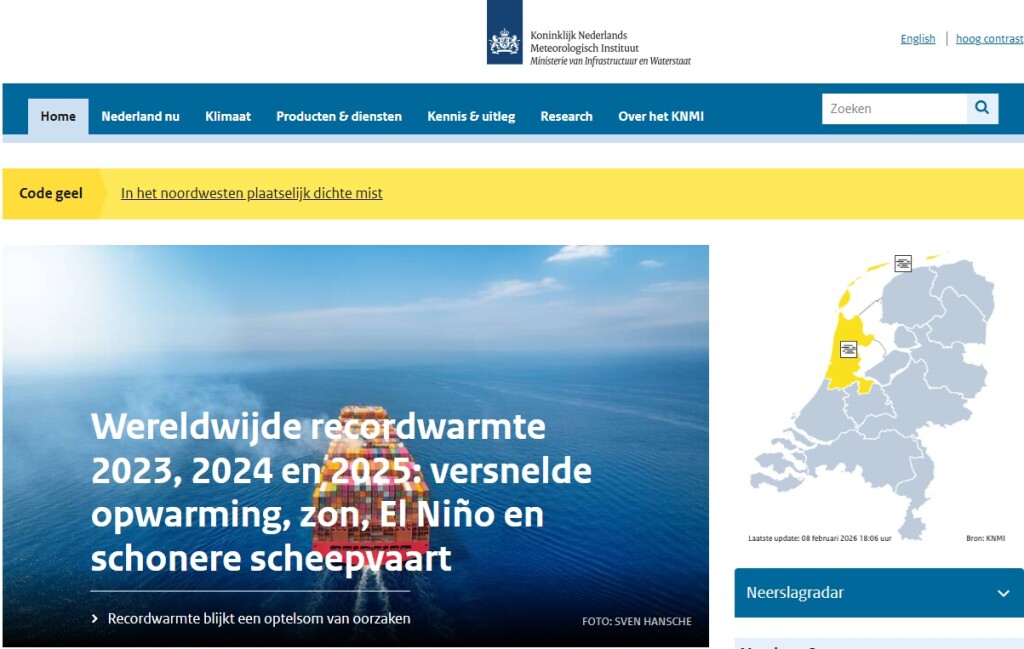
Task: Switch the site to English
Action: click(918, 39)
